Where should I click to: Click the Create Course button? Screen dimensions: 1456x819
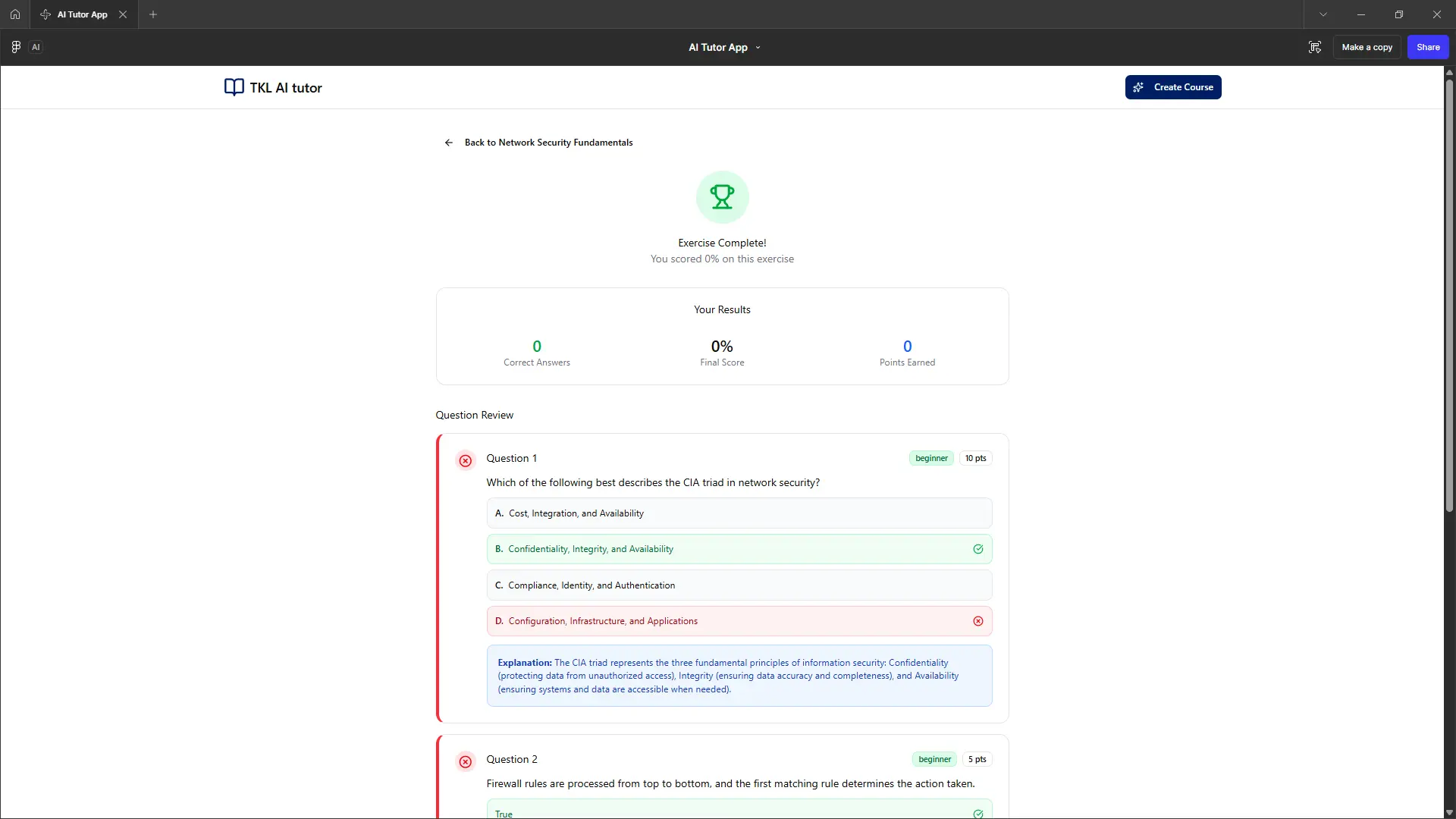[1173, 87]
